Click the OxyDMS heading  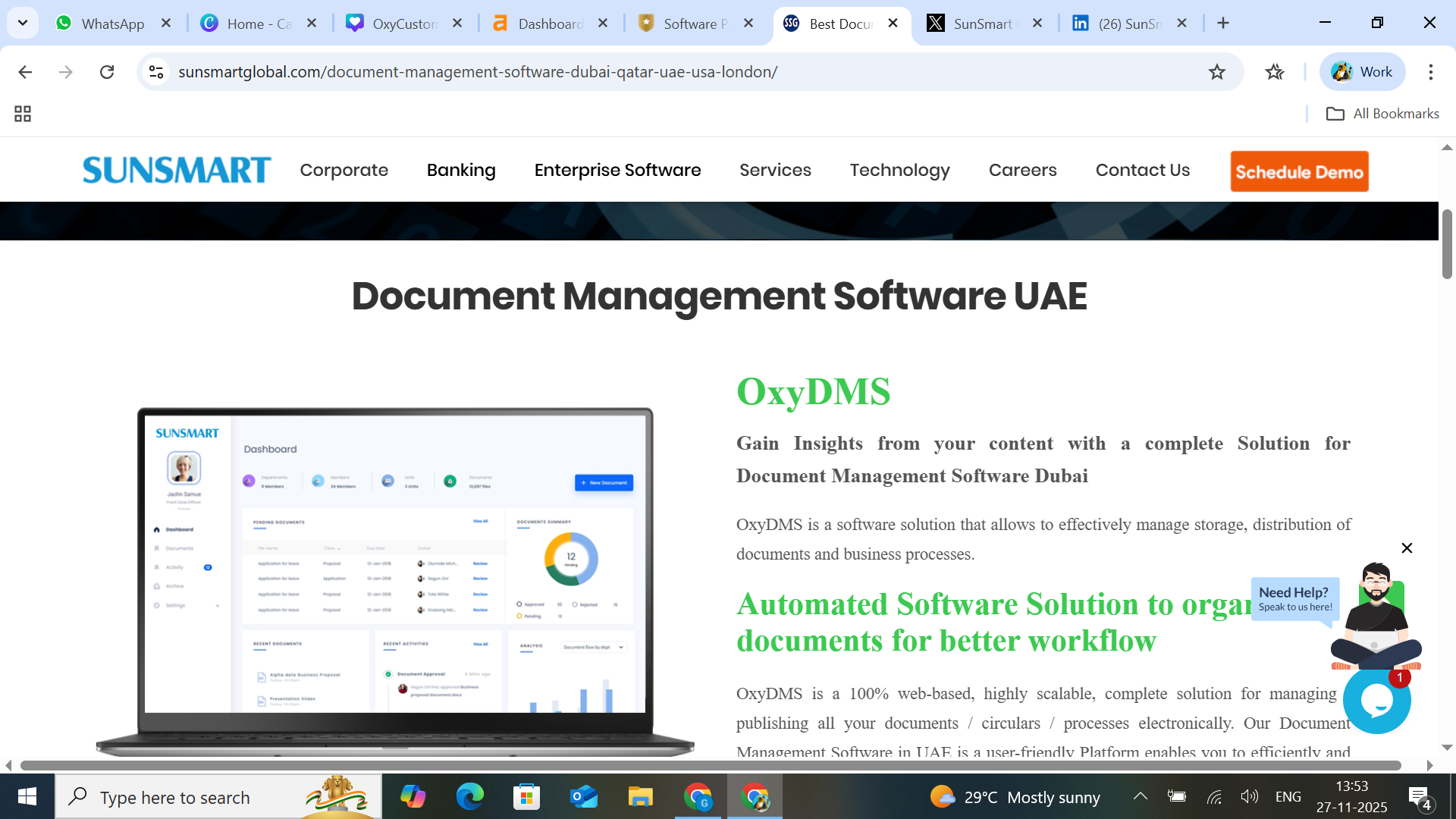point(813,391)
